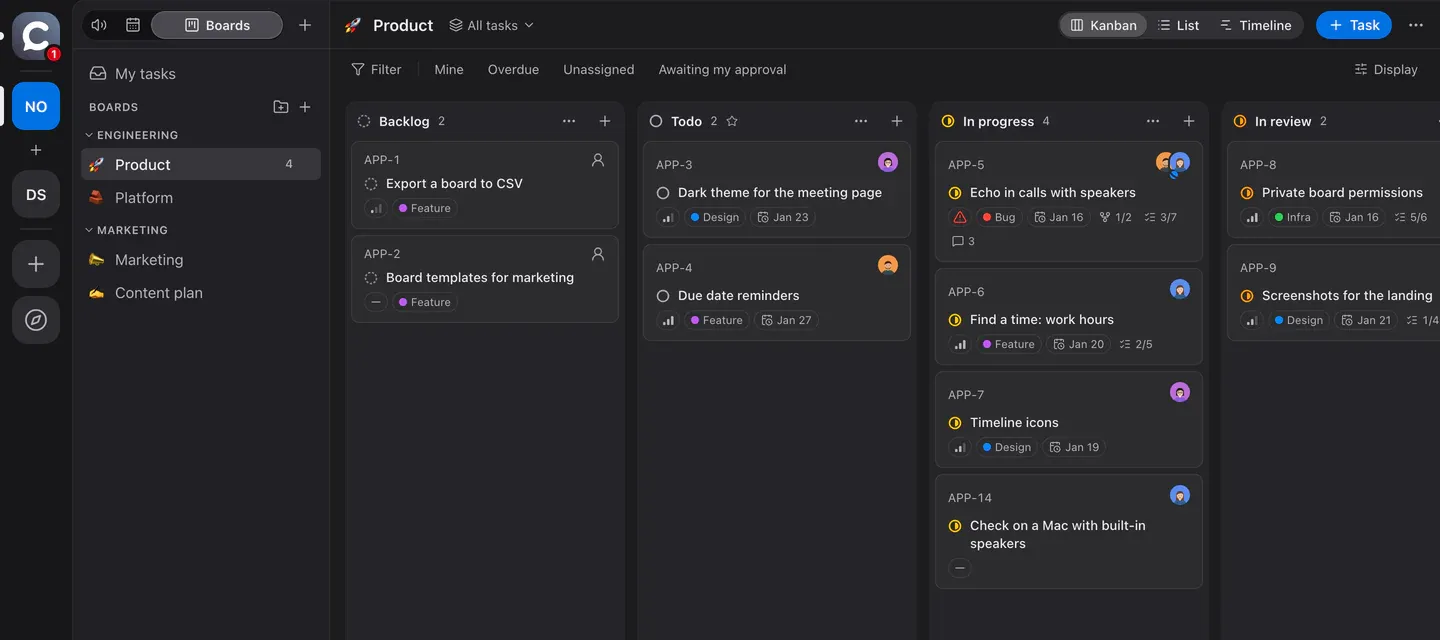Toggle status of Echo in calls with speakers

[x=955, y=193]
